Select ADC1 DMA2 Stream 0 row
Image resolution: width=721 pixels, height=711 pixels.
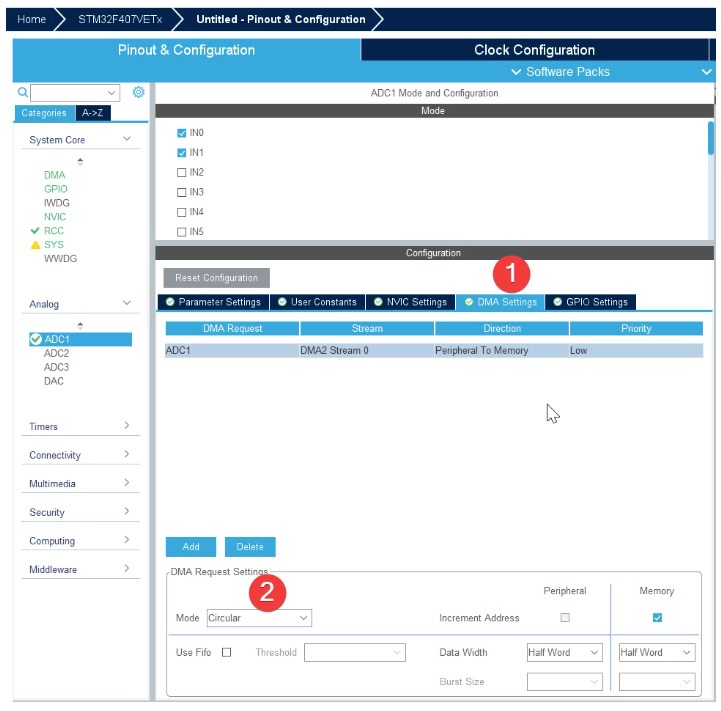click(x=434, y=350)
